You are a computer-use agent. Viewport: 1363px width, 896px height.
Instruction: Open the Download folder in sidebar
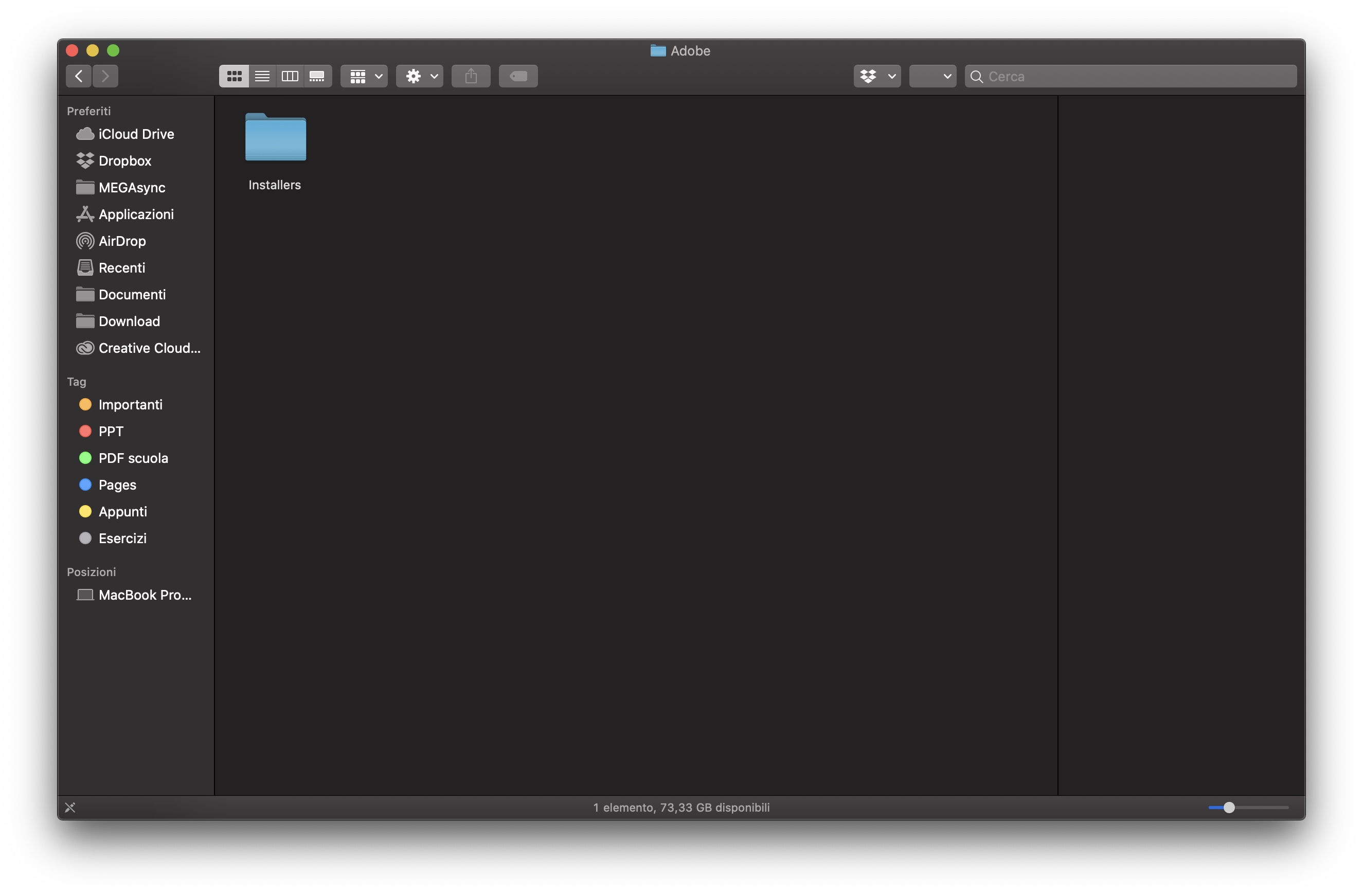point(129,321)
